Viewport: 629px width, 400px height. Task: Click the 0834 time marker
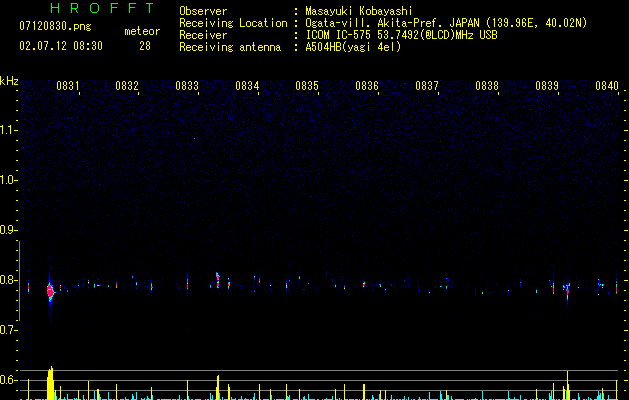(247, 86)
